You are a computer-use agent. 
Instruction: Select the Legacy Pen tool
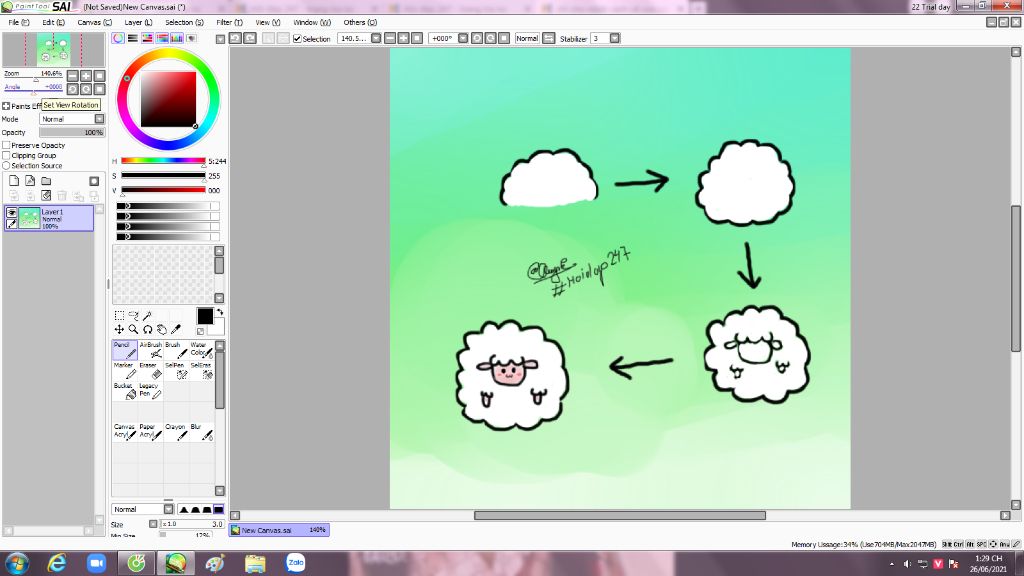tap(150, 391)
